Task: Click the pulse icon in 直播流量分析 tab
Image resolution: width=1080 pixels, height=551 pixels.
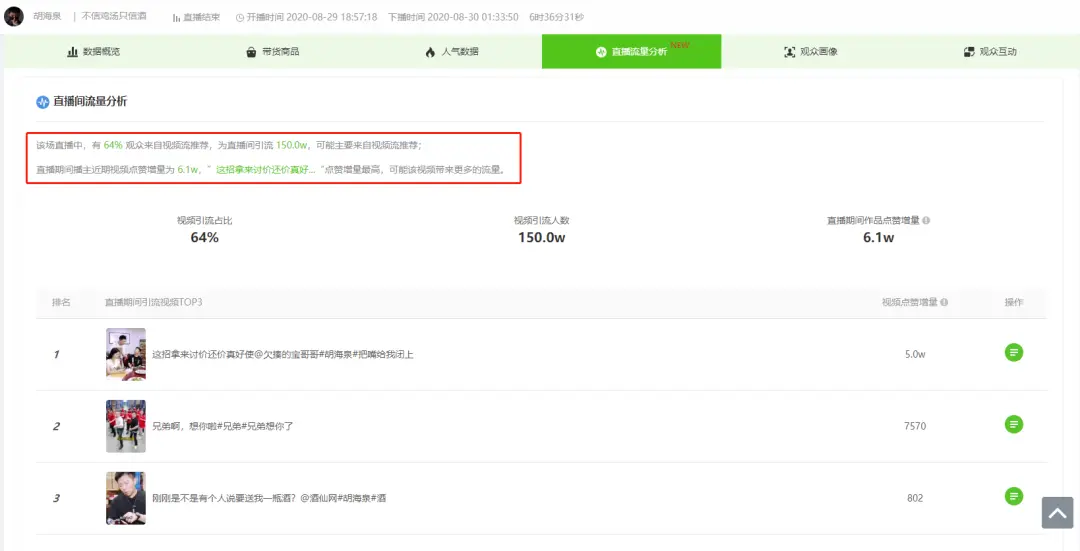Action: click(601, 52)
